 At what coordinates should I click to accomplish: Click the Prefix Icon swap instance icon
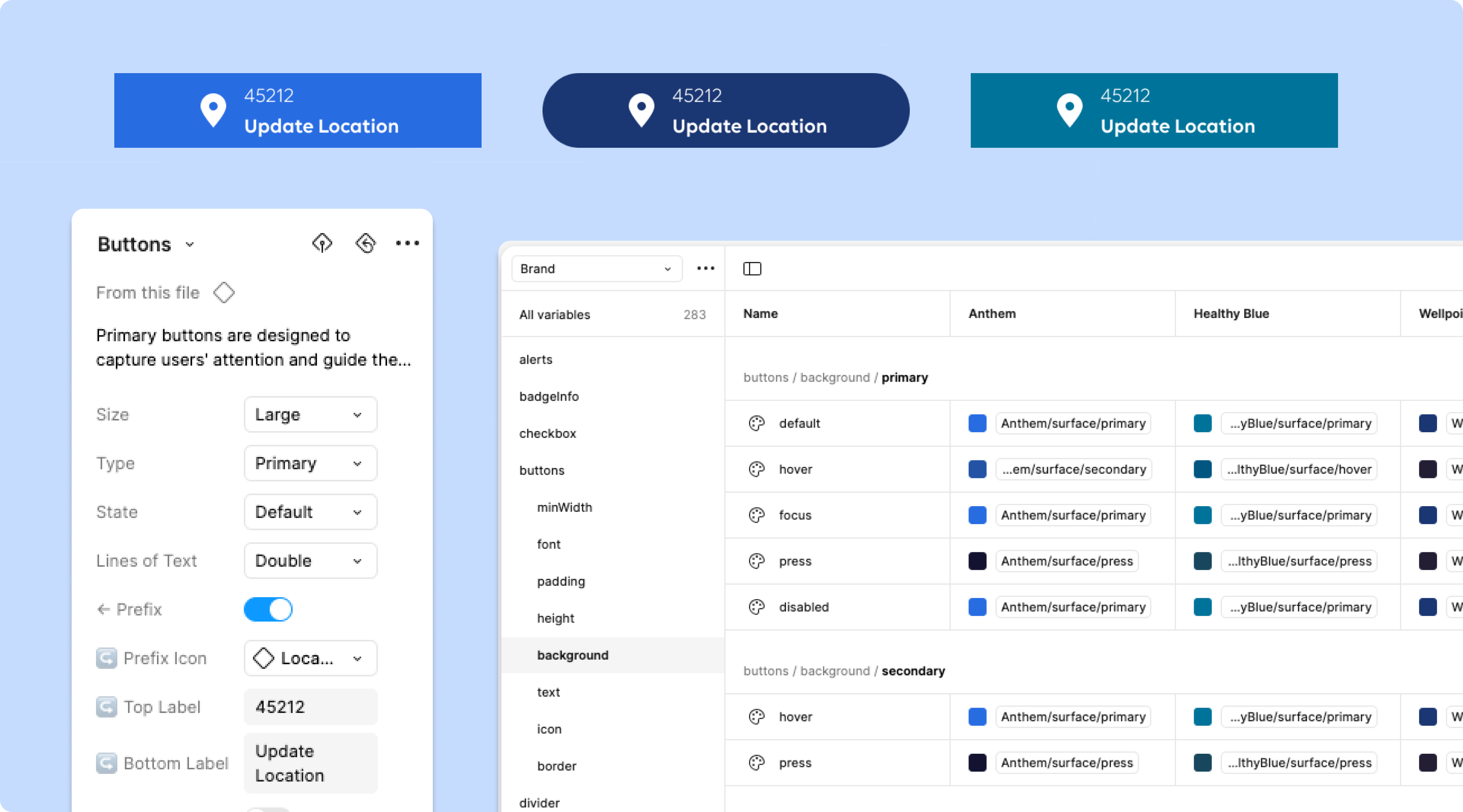click(107, 659)
